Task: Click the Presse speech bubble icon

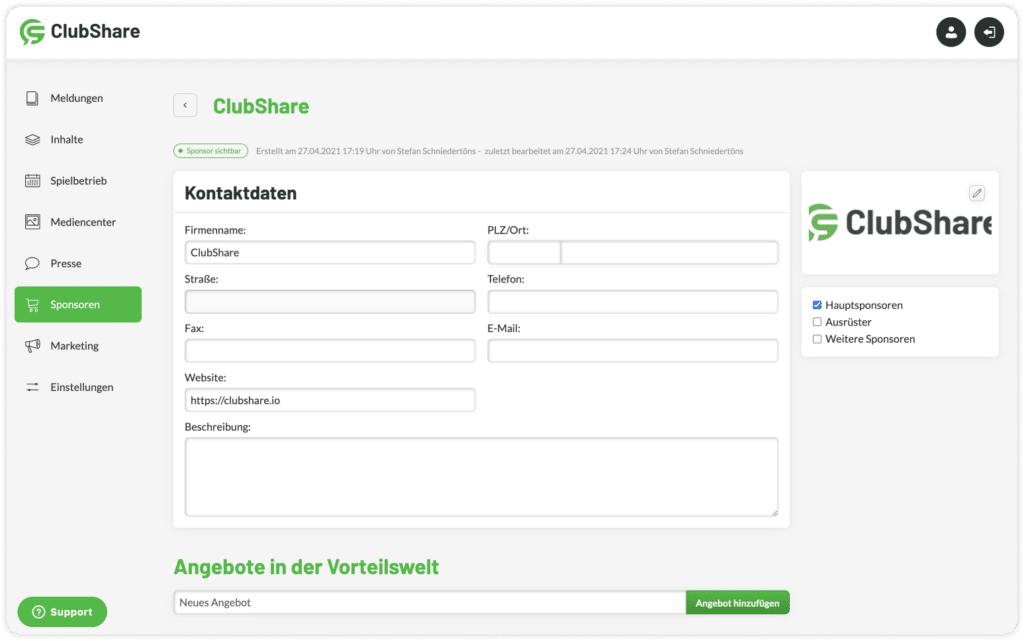Action: click(x=32, y=264)
